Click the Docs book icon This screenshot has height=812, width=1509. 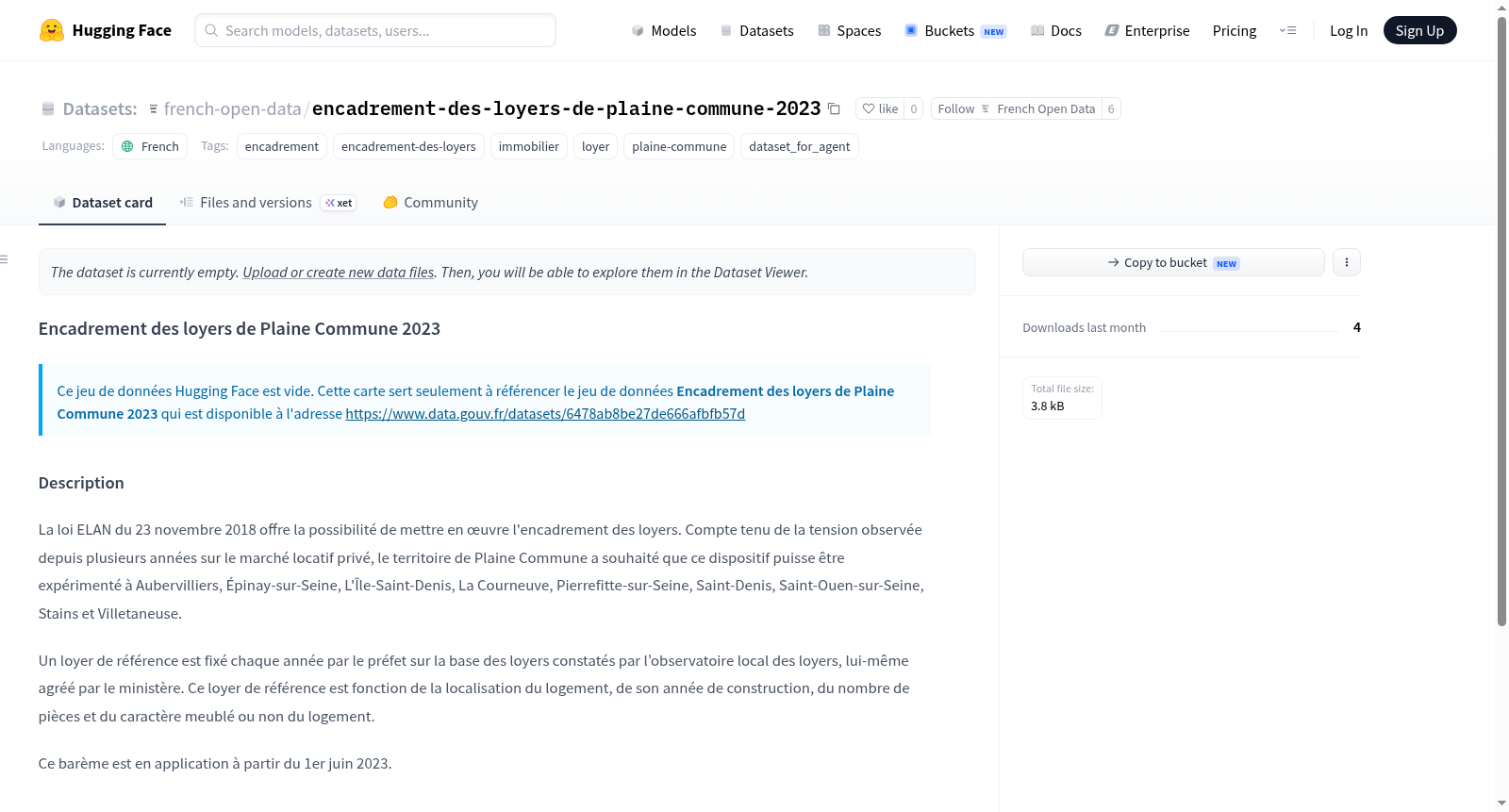point(1037,31)
